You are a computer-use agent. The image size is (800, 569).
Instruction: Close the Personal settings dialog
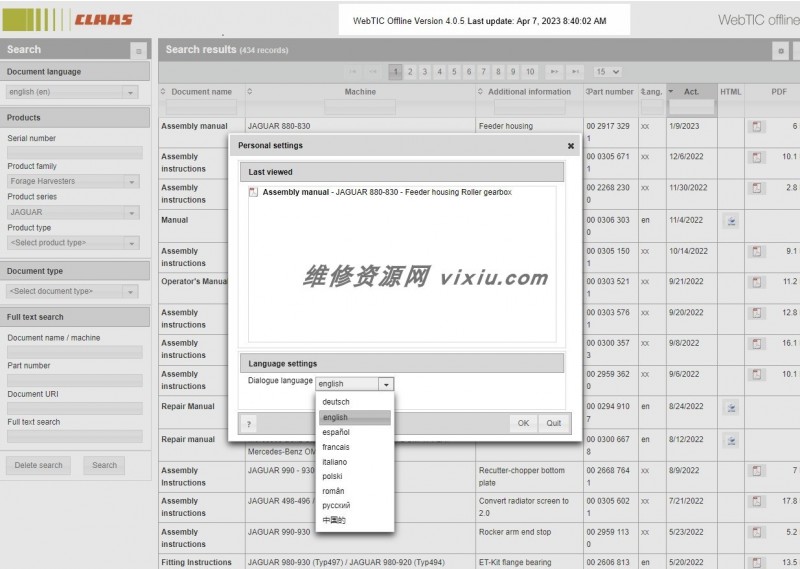click(x=571, y=145)
